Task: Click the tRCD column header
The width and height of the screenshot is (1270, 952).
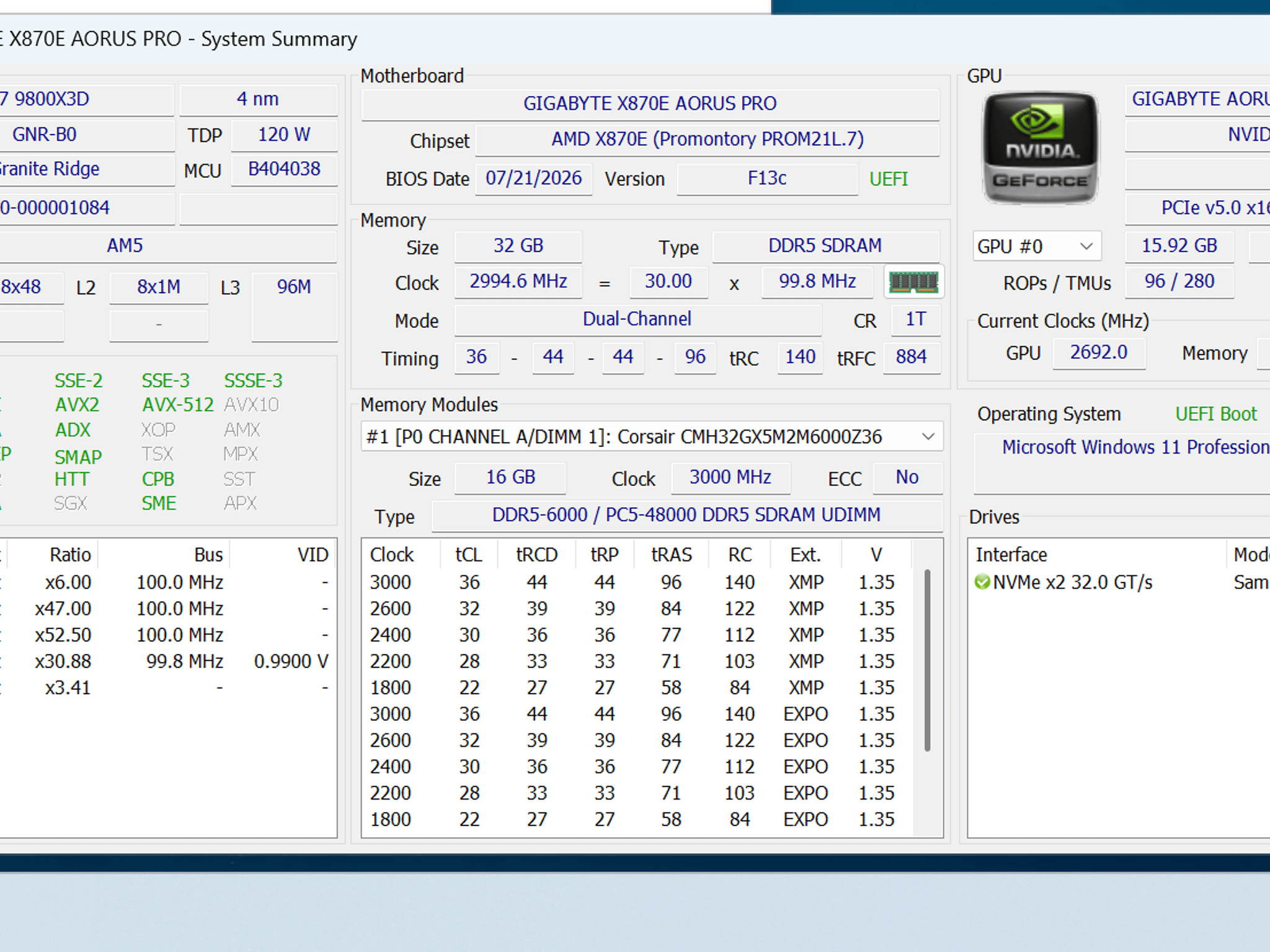Action: (x=537, y=555)
